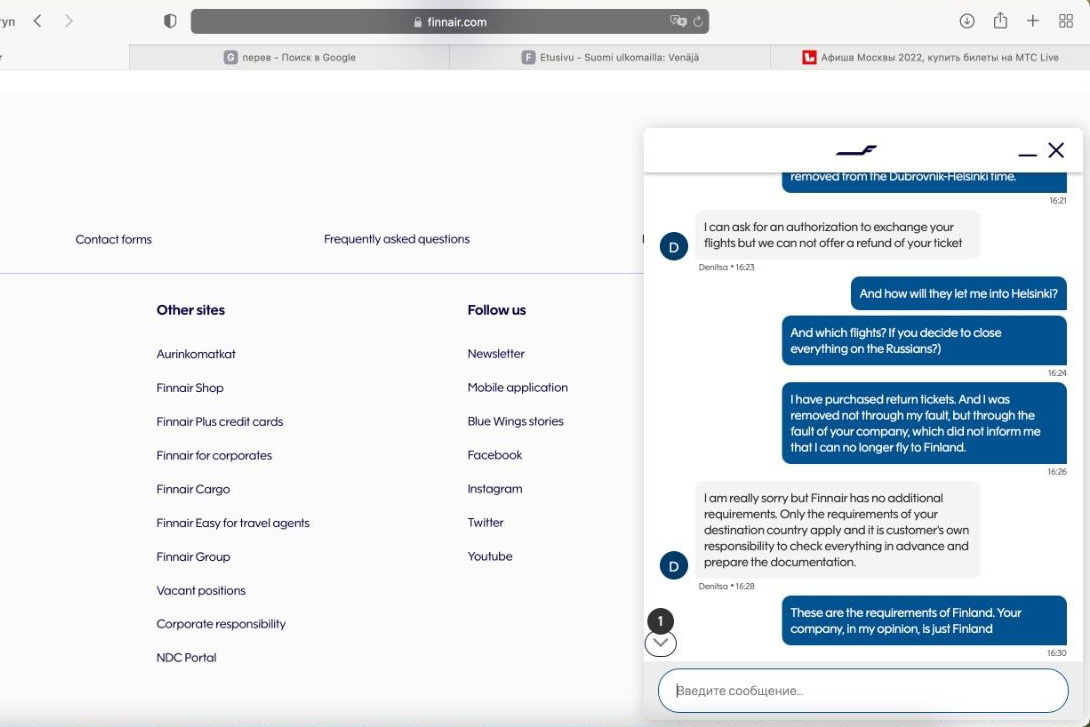Click the chat message input field
1090x727 pixels.
pos(863,690)
